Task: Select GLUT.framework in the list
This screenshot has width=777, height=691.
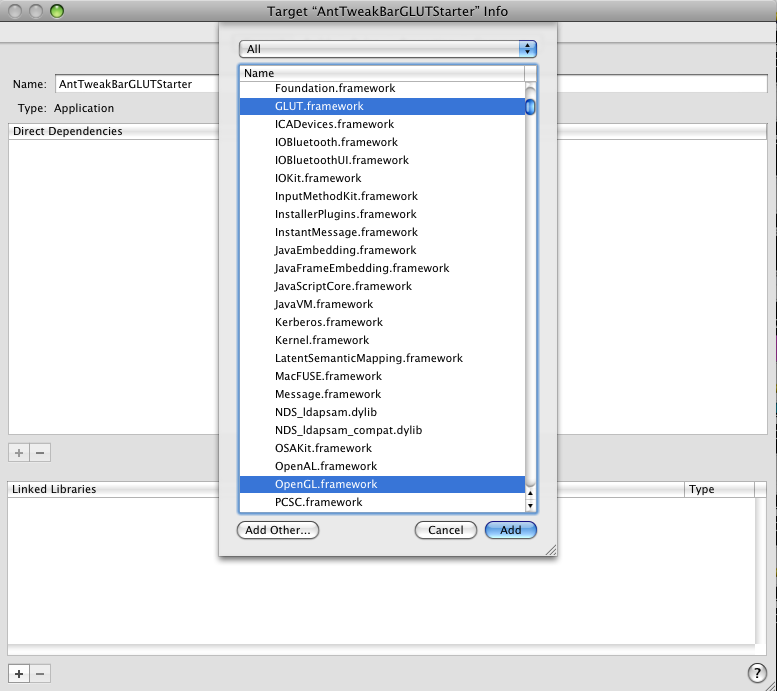Action: [x=319, y=106]
